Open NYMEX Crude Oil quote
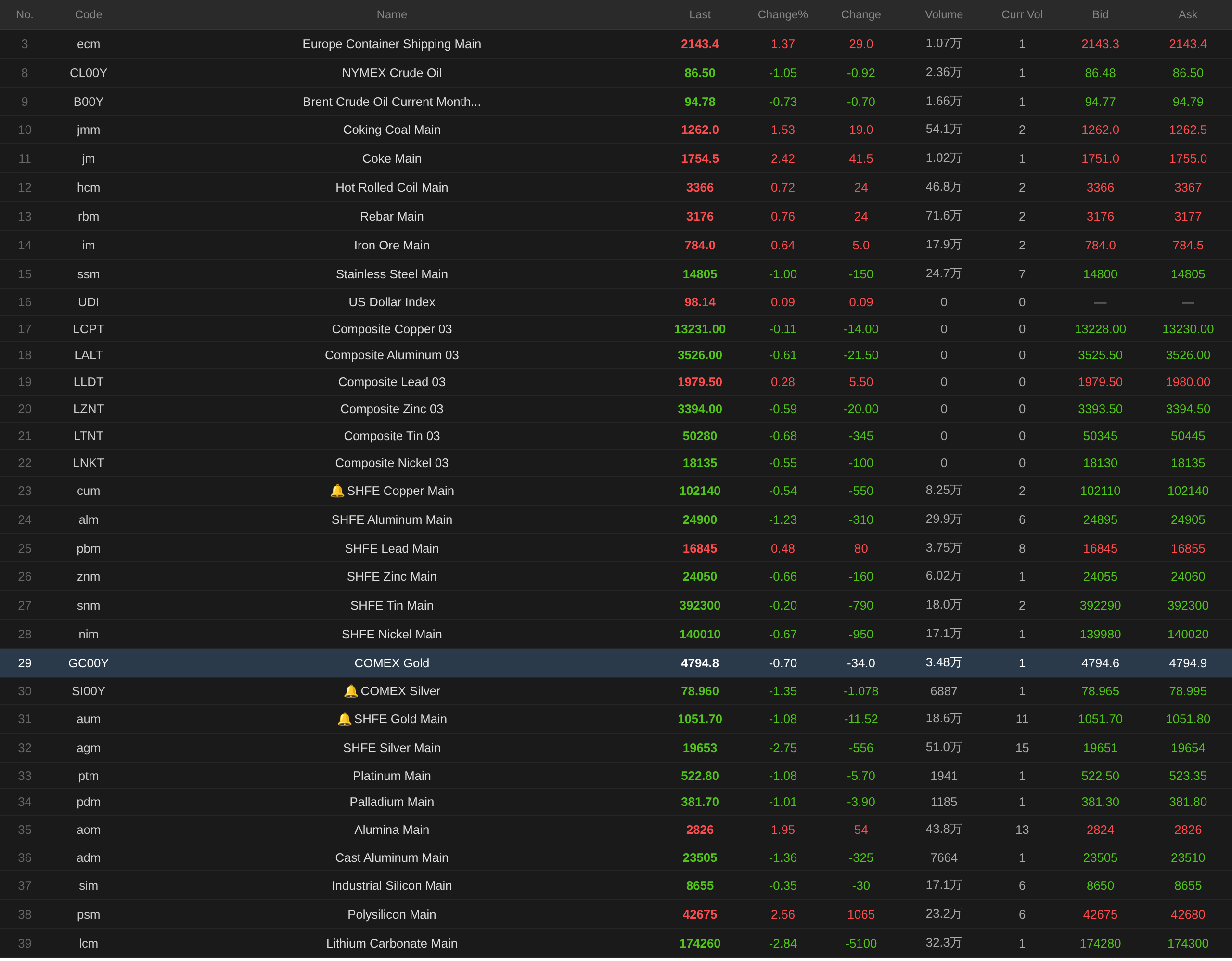The height and width of the screenshot is (961, 1232). (391, 73)
